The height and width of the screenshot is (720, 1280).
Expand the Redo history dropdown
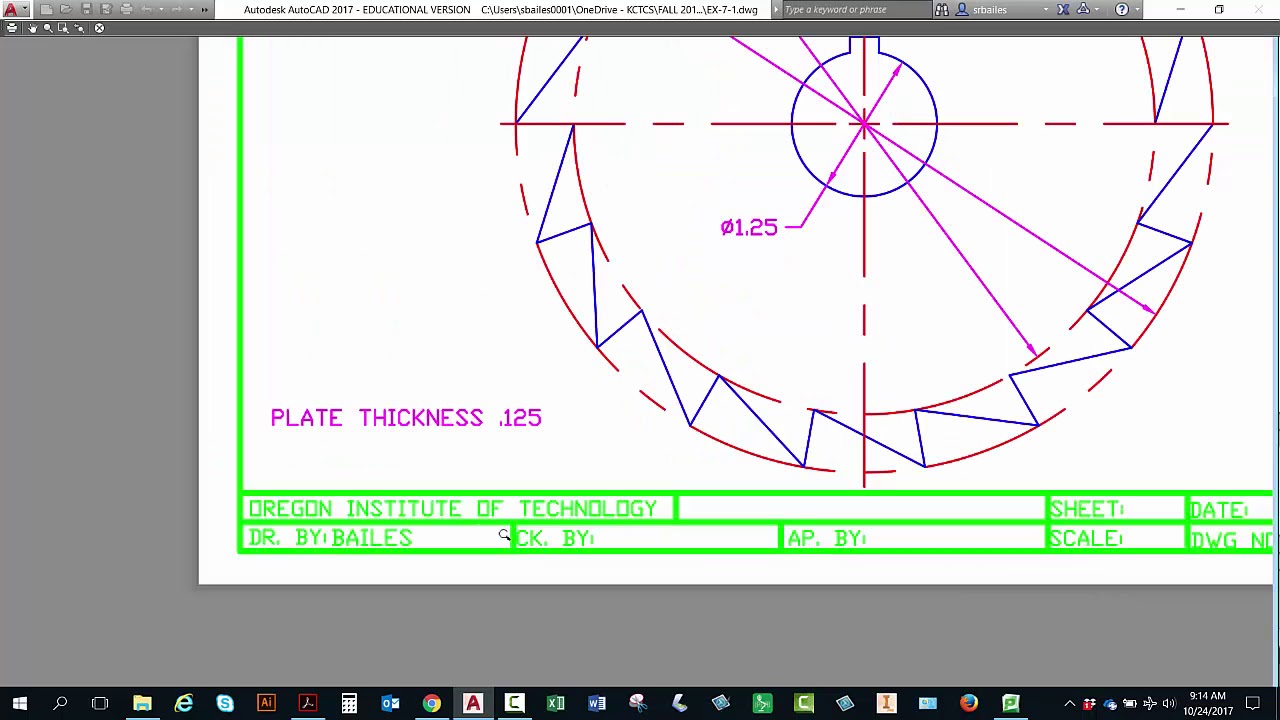tap(189, 9)
